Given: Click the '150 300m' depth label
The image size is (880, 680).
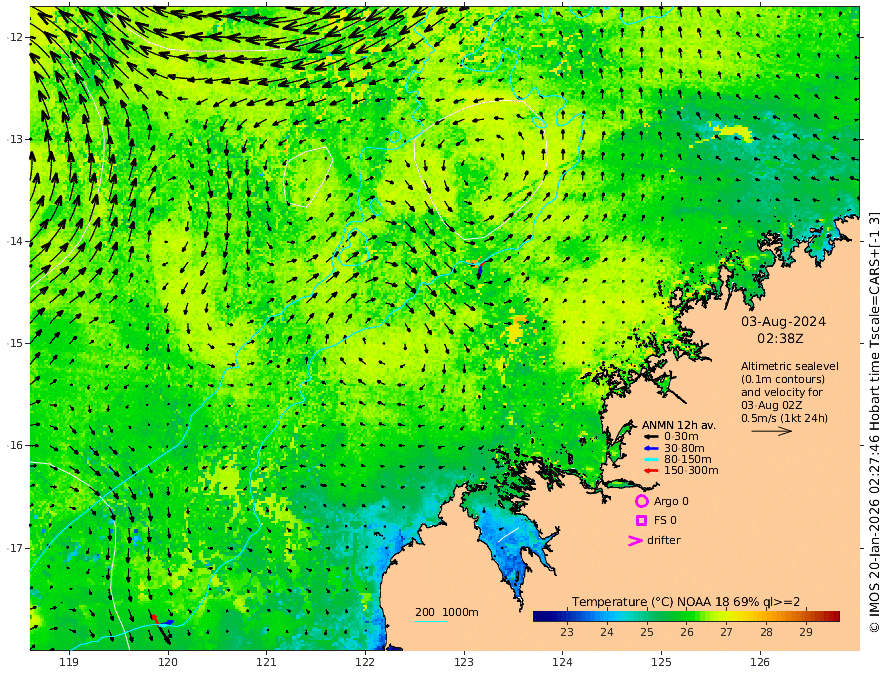Looking at the screenshot, I should (691, 471).
